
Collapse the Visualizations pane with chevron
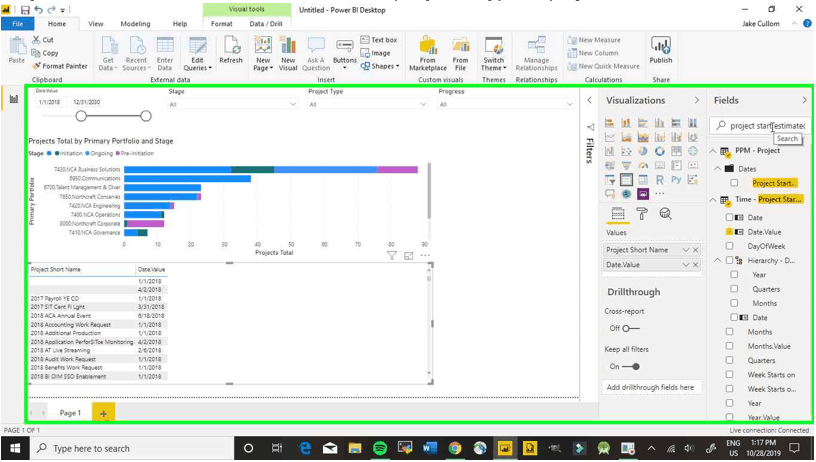pos(697,100)
